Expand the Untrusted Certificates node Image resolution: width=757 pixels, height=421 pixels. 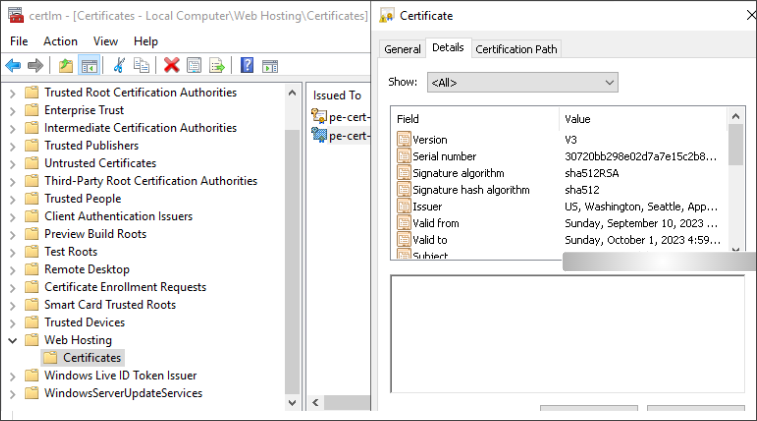click(x=13, y=164)
